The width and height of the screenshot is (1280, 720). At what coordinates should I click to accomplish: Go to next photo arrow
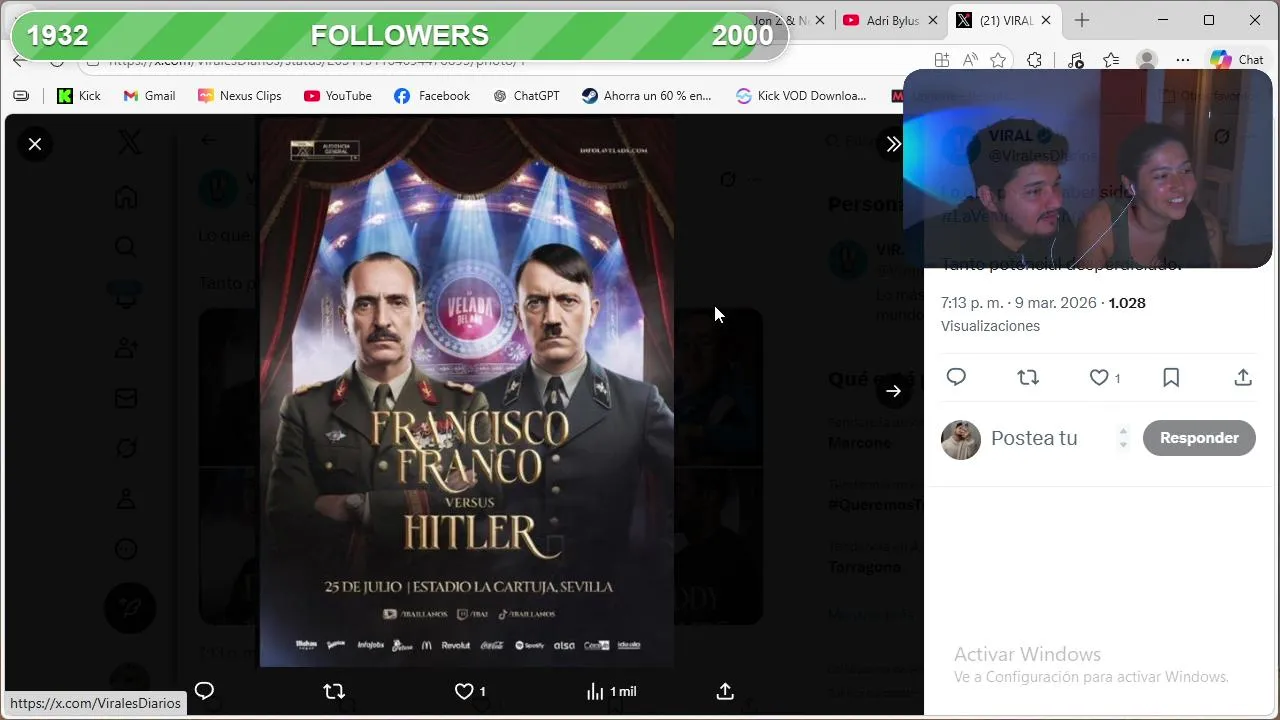click(x=893, y=391)
